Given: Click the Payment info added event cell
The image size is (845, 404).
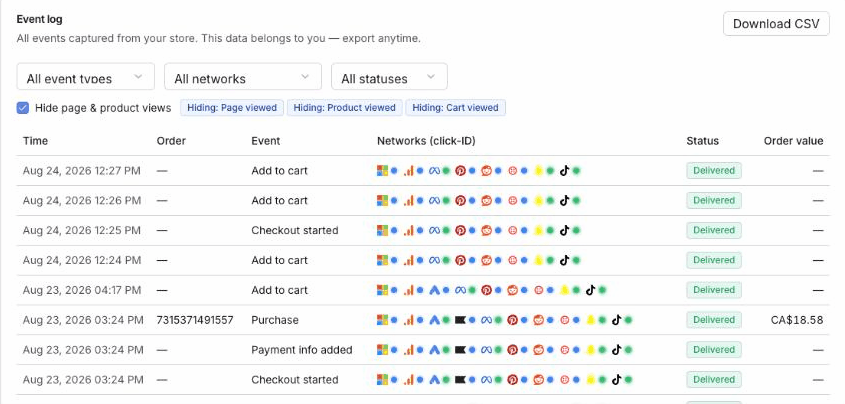Looking at the screenshot, I should pos(302,350).
